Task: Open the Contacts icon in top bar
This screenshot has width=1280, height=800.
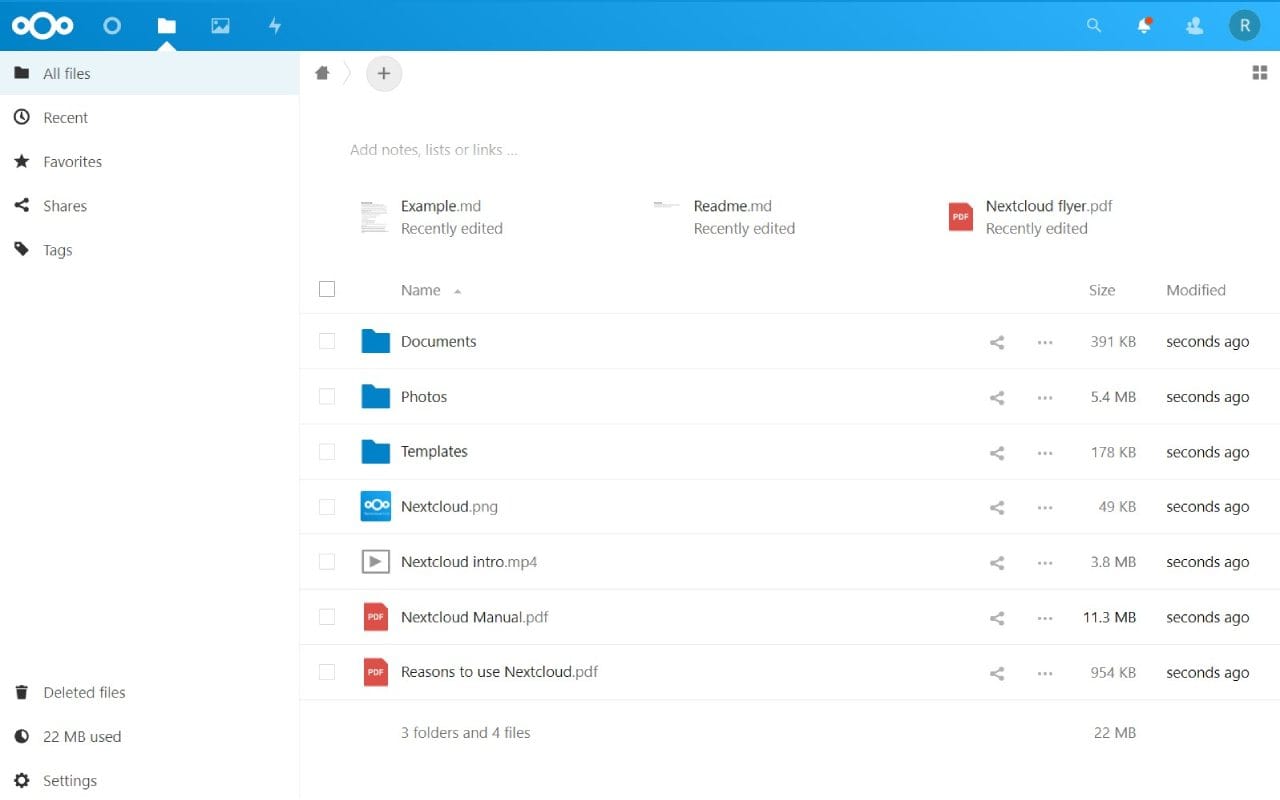Action: pyautogui.click(x=1194, y=26)
